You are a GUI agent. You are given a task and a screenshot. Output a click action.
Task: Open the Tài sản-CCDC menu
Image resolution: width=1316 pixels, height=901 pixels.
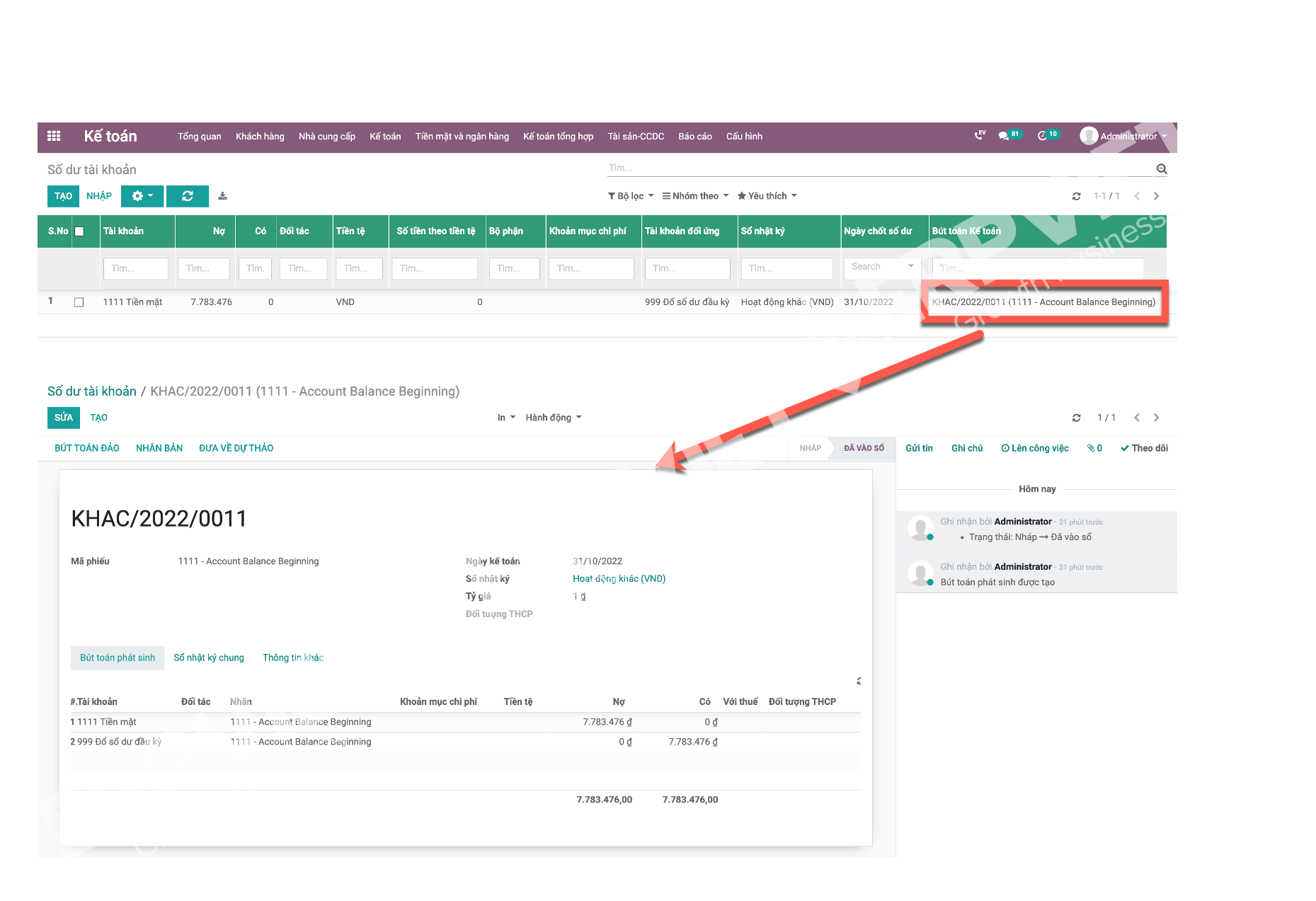(636, 136)
